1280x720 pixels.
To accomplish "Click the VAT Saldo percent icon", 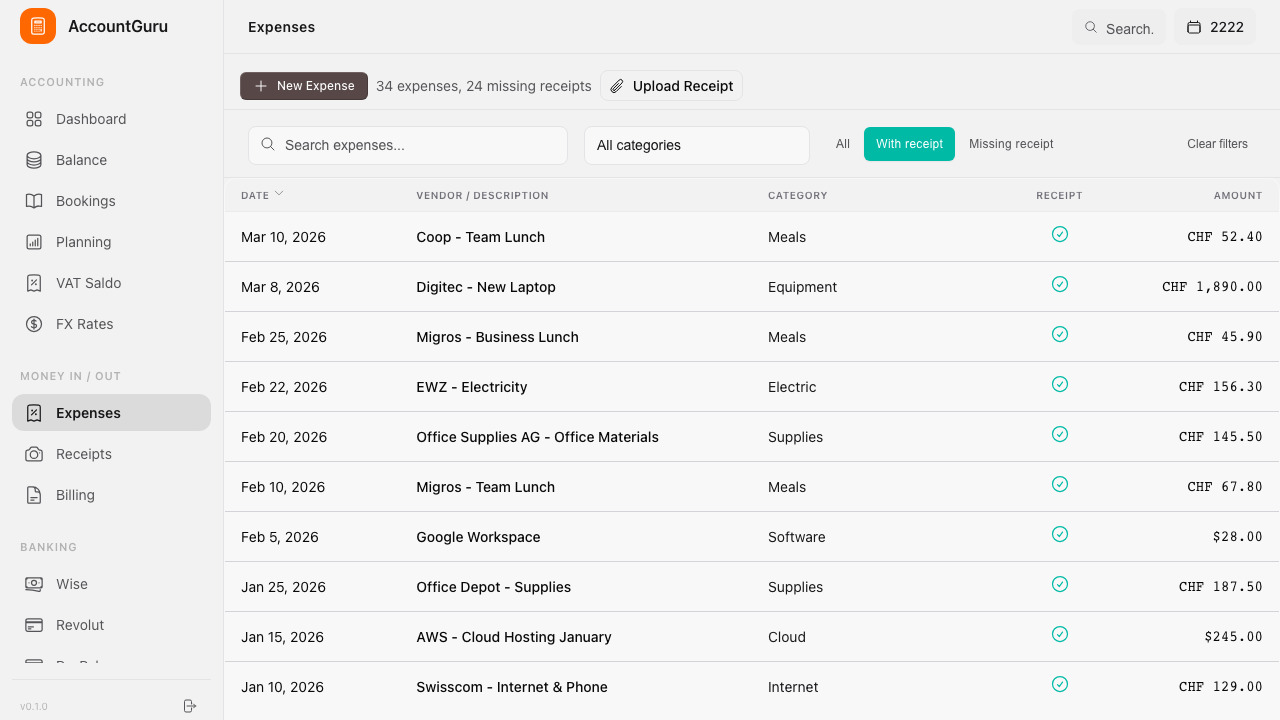I will pyautogui.click(x=34, y=283).
